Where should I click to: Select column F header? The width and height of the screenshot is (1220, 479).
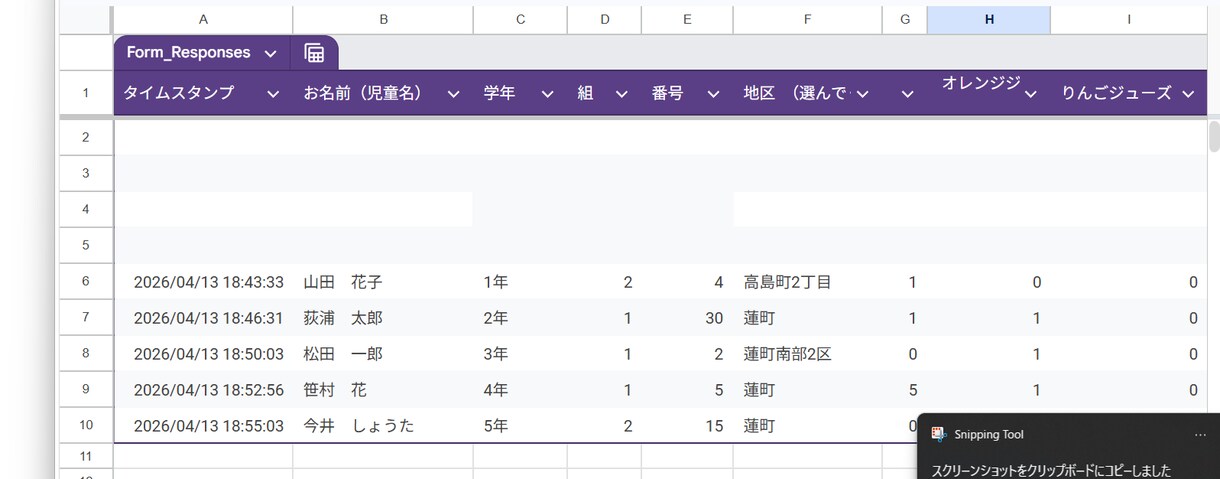coord(808,19)
